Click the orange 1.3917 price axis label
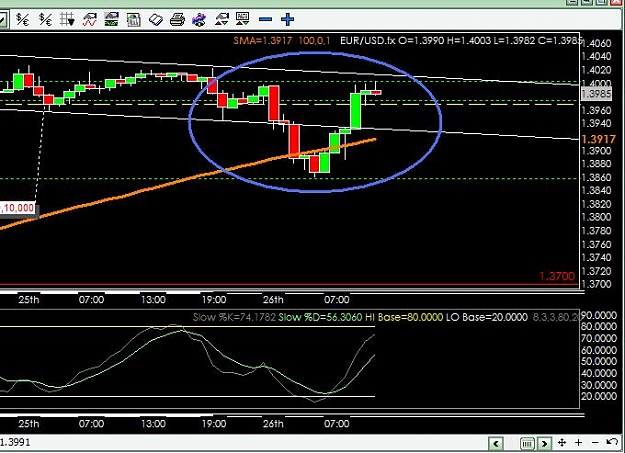 (598, 140)
